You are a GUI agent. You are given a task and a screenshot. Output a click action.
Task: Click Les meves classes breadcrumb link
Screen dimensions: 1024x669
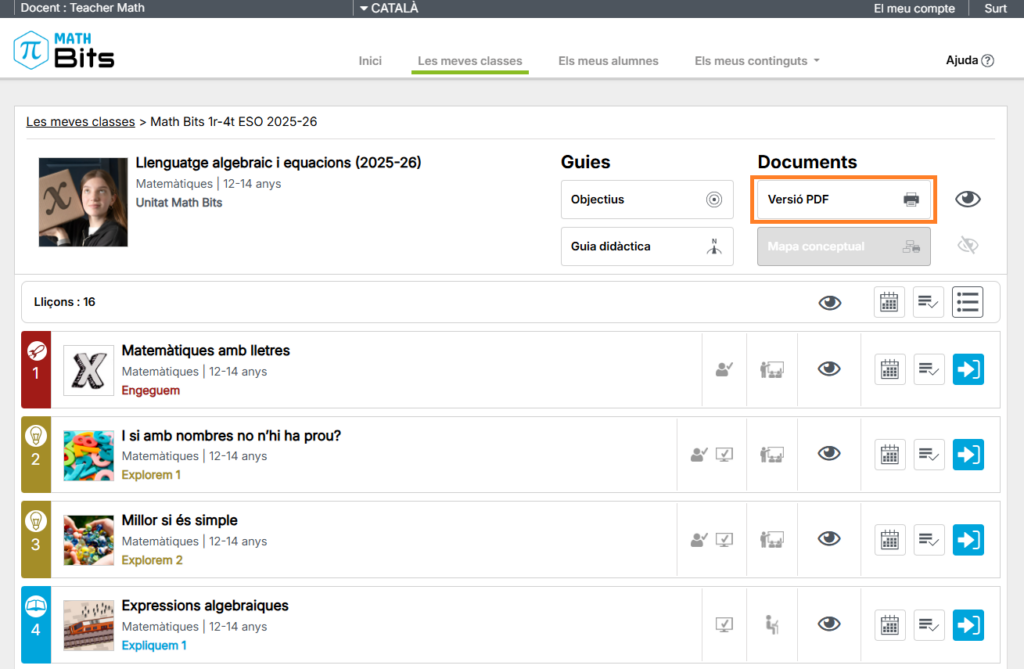(x=80, y=122)
